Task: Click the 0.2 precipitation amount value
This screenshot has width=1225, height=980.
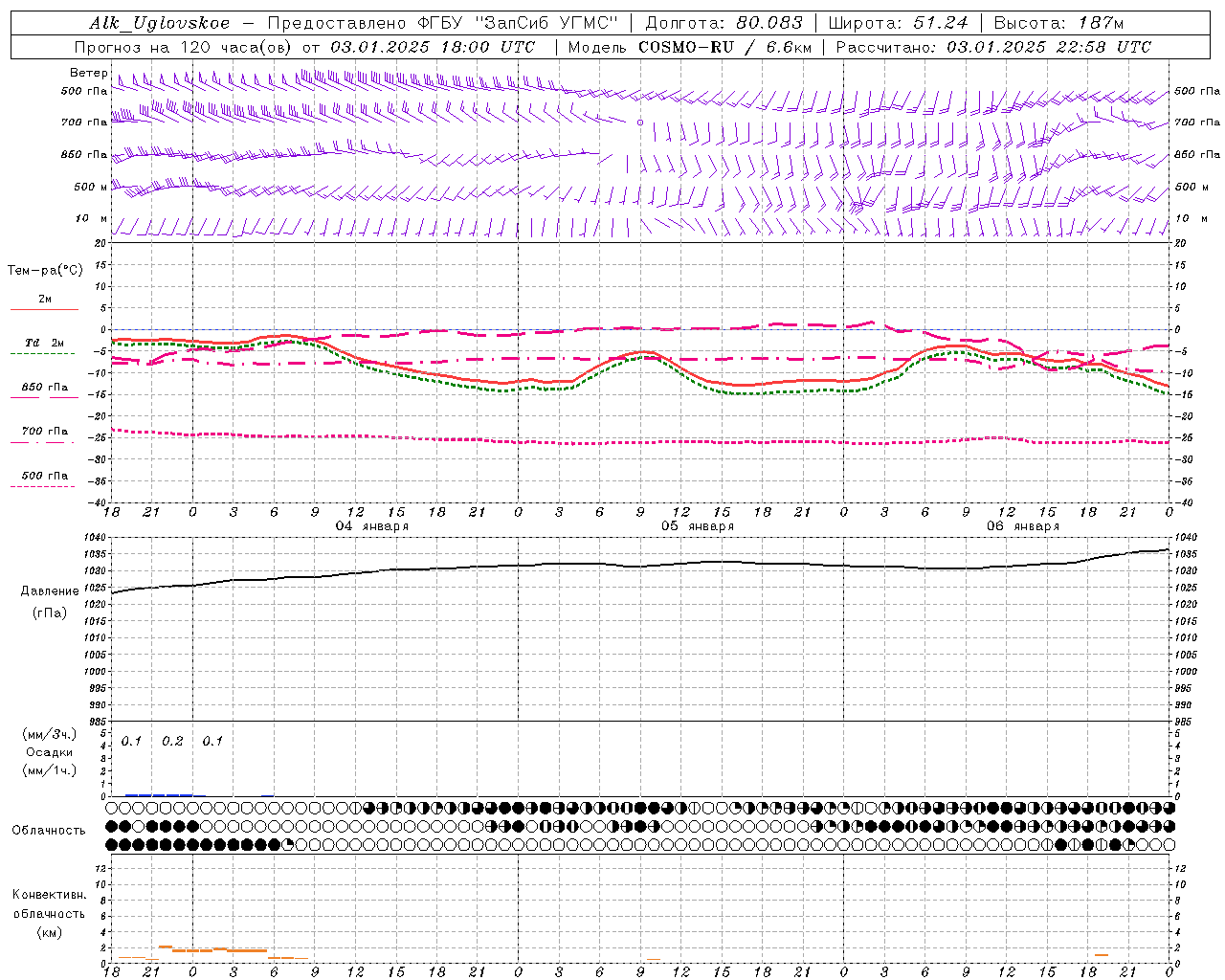Action: [172, 742]
